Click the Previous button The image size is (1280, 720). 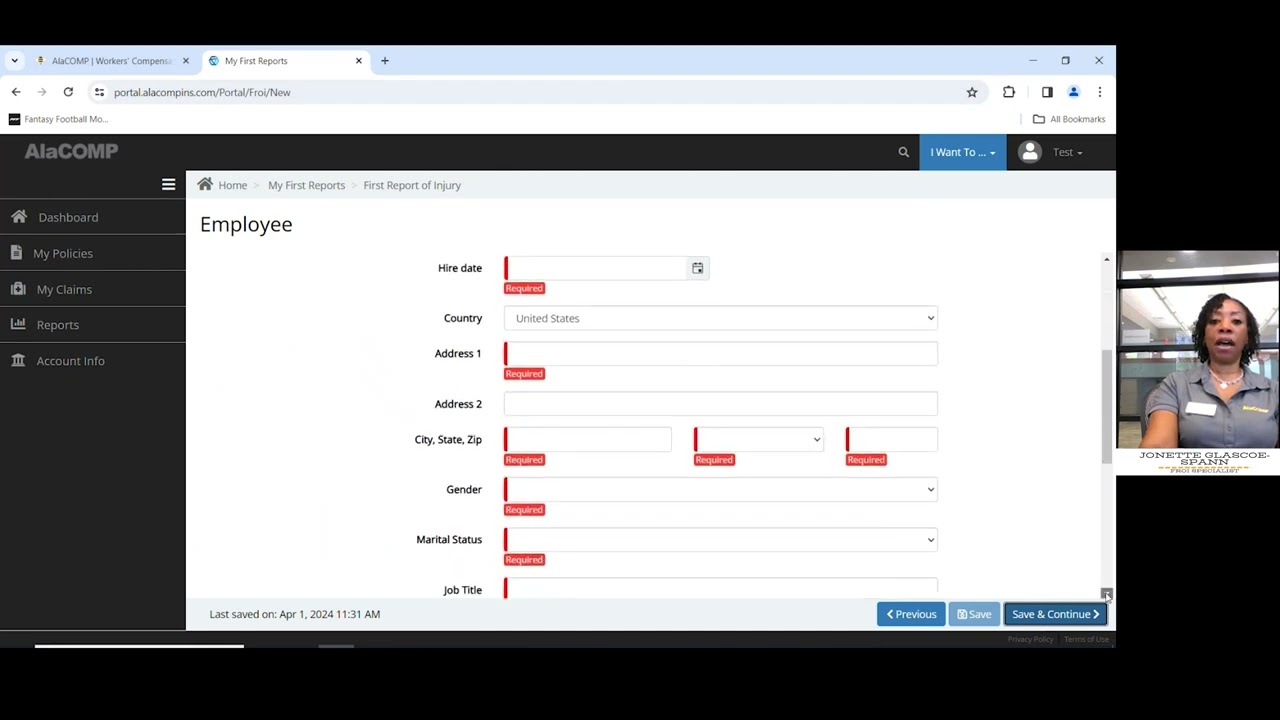pyautogui.click(x=911, y=614)
